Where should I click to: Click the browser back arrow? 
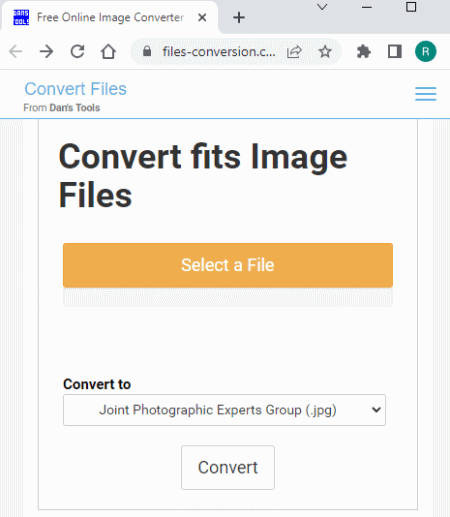15,52
